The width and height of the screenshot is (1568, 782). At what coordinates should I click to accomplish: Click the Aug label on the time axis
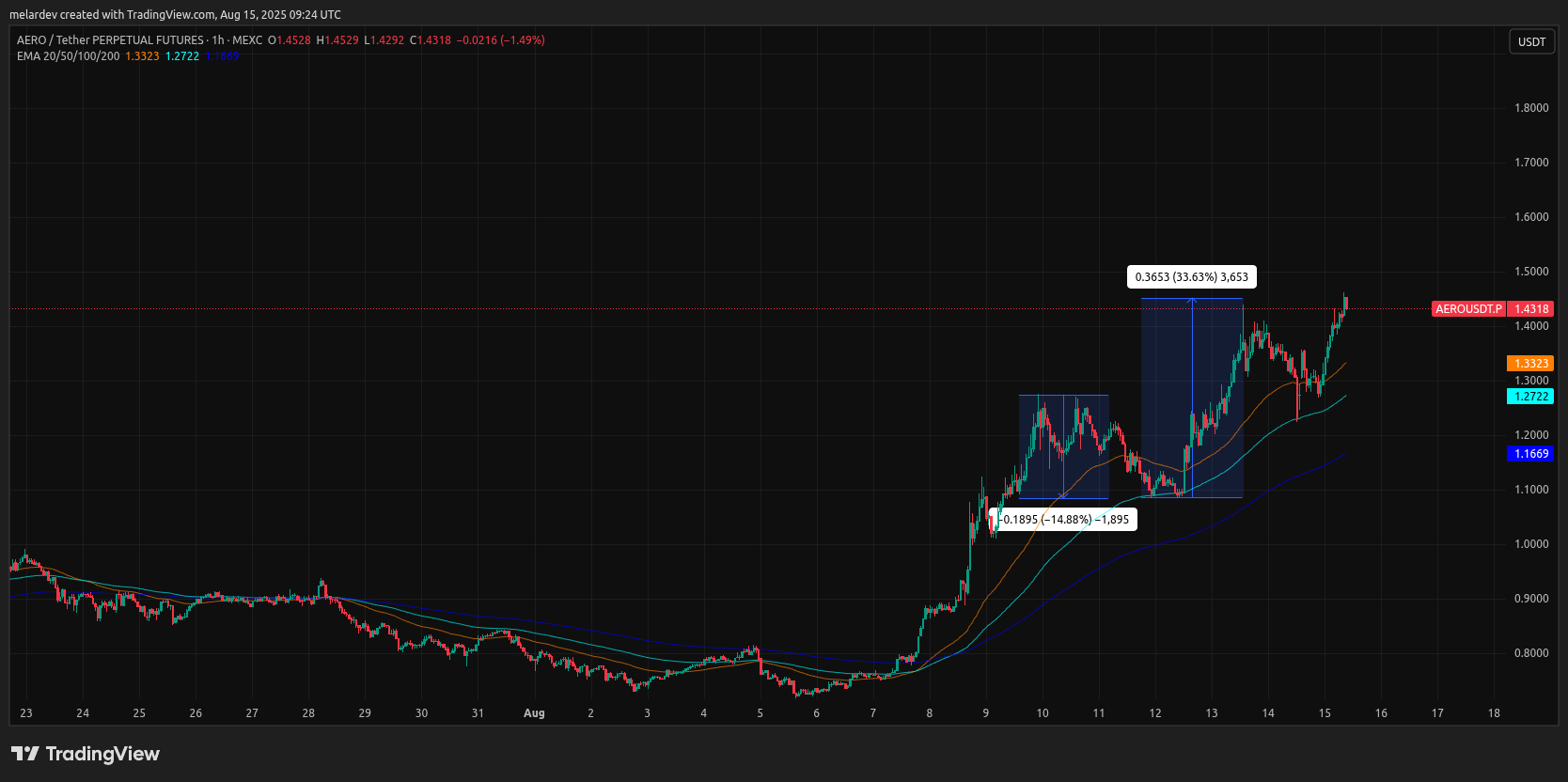[534, 713]
